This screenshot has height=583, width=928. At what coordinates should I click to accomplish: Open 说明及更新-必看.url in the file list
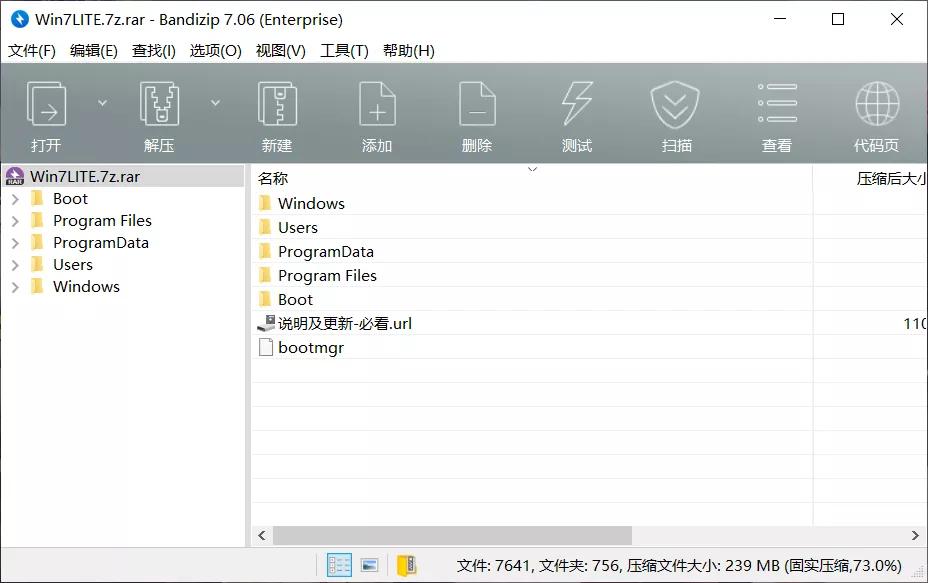point(345,323)
